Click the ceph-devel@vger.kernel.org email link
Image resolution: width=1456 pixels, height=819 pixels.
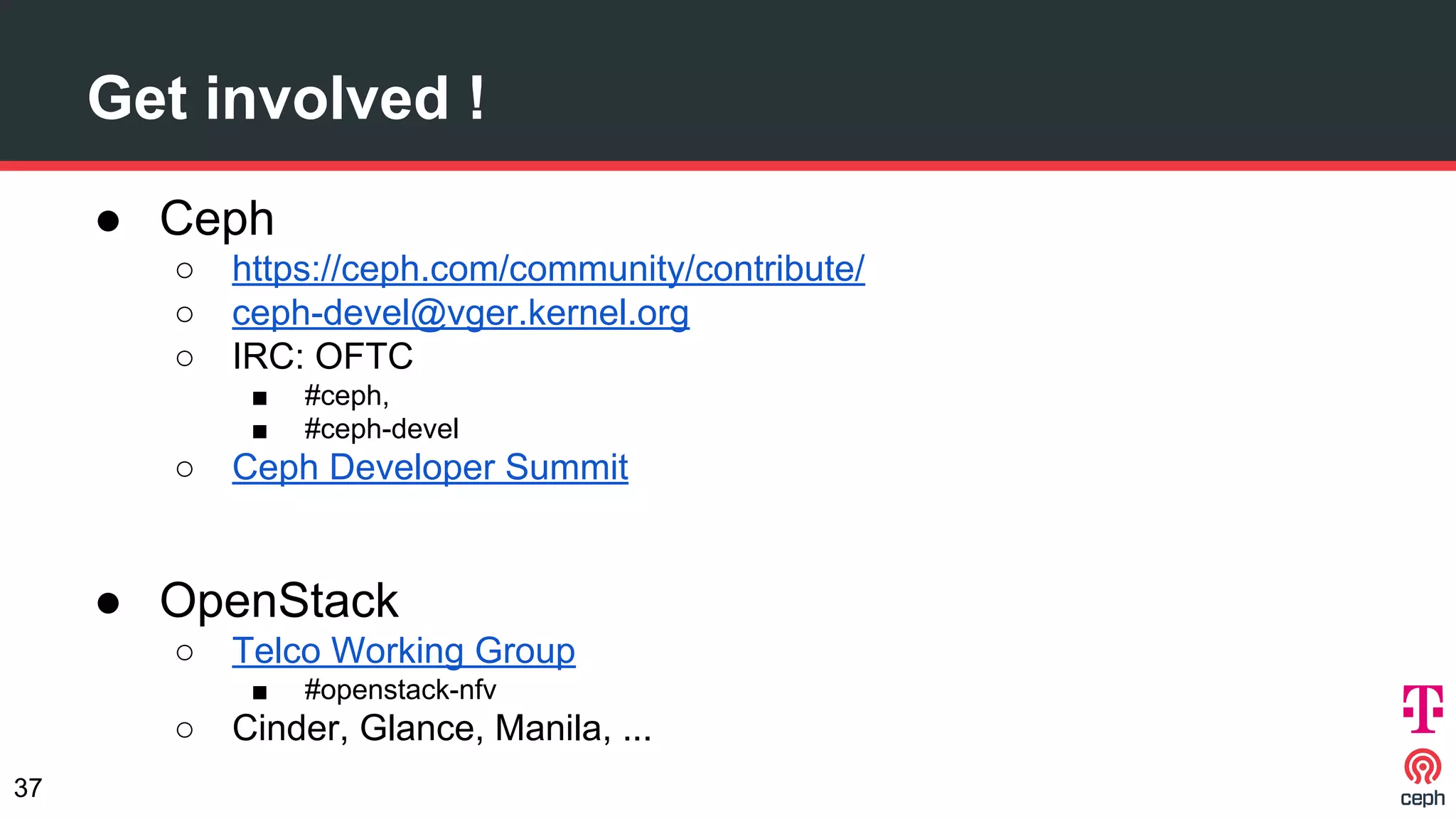(x=461, y=313)
